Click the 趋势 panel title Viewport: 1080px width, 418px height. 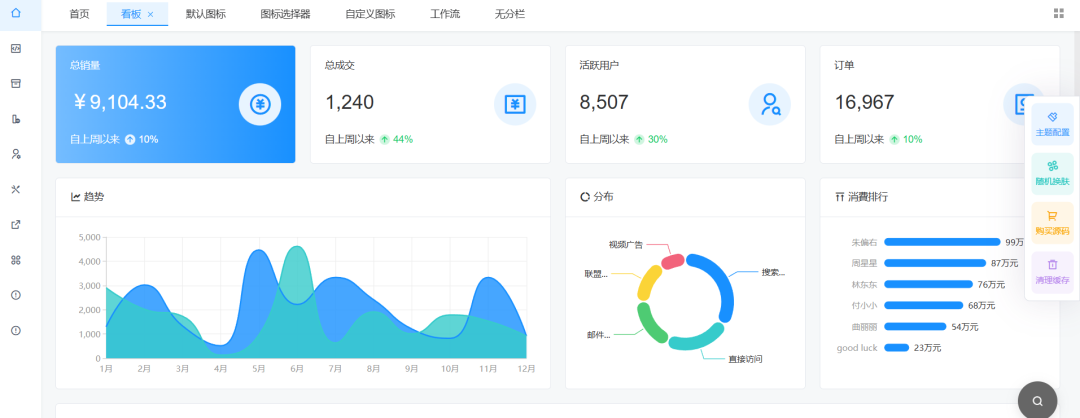pos(94,197)
